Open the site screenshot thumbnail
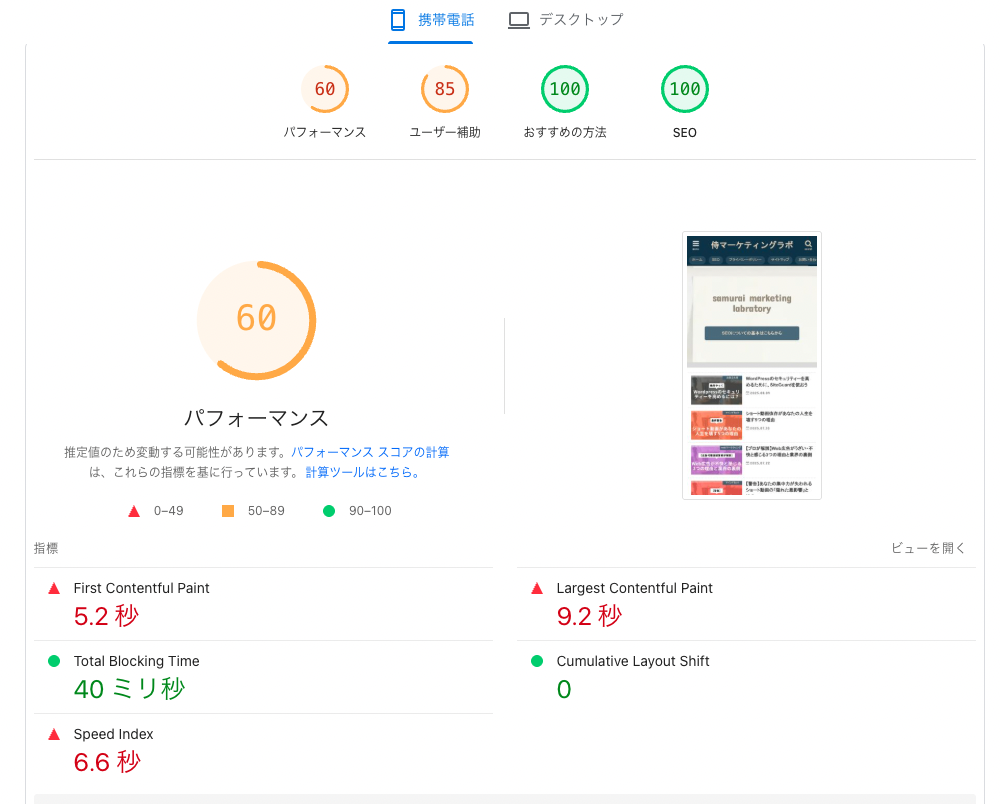Image resolution: width=1000 pixels, height=804 pixels. point(752,365)
